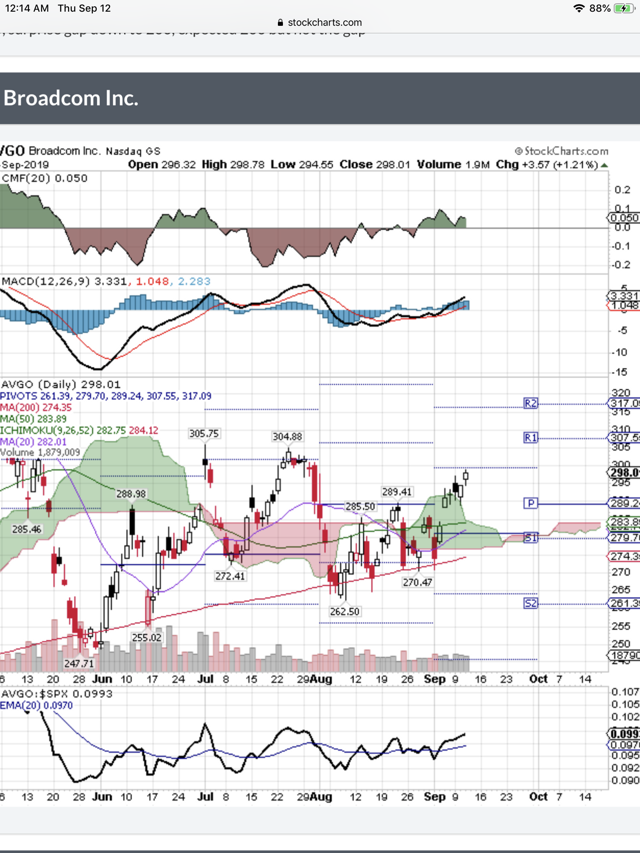Image resolution: width=640 pixels, height=853 pixels.
Task: Tap the green up-triangle after Chg percentage
Action: coord(605,165)
